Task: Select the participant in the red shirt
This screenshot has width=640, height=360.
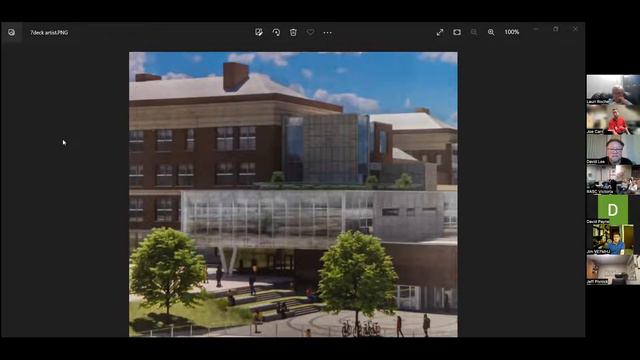Action: click(x=613, y=120)
